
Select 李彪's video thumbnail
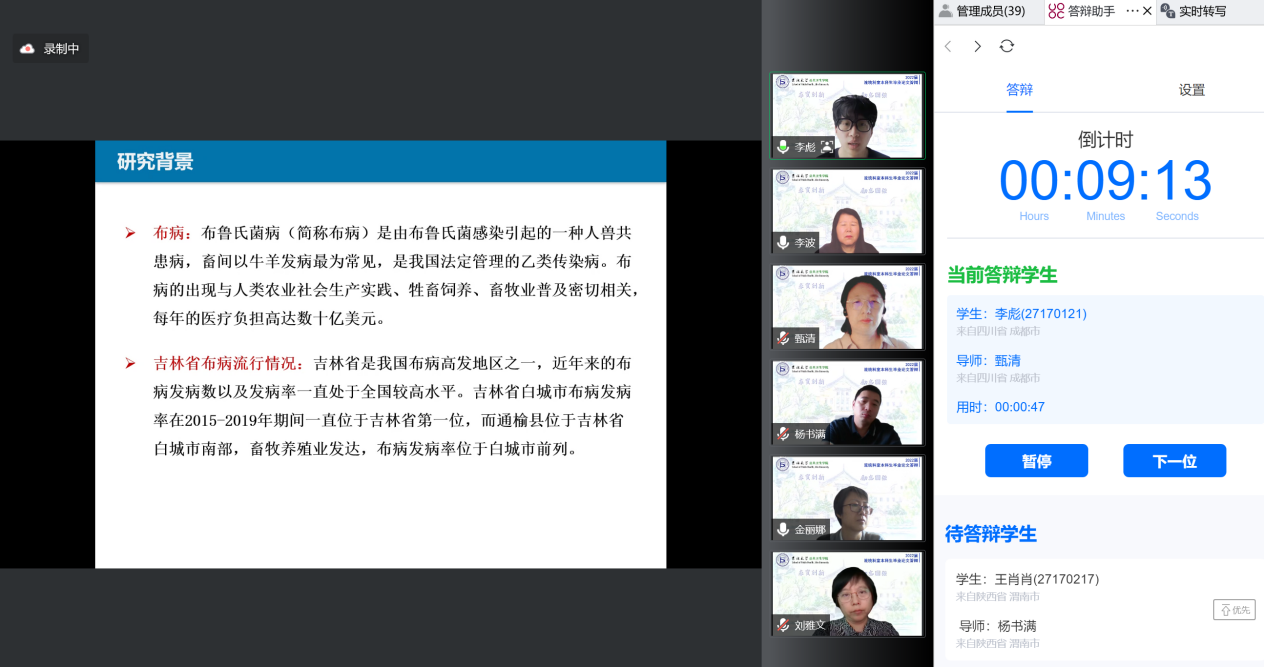(x=848, y=115)
